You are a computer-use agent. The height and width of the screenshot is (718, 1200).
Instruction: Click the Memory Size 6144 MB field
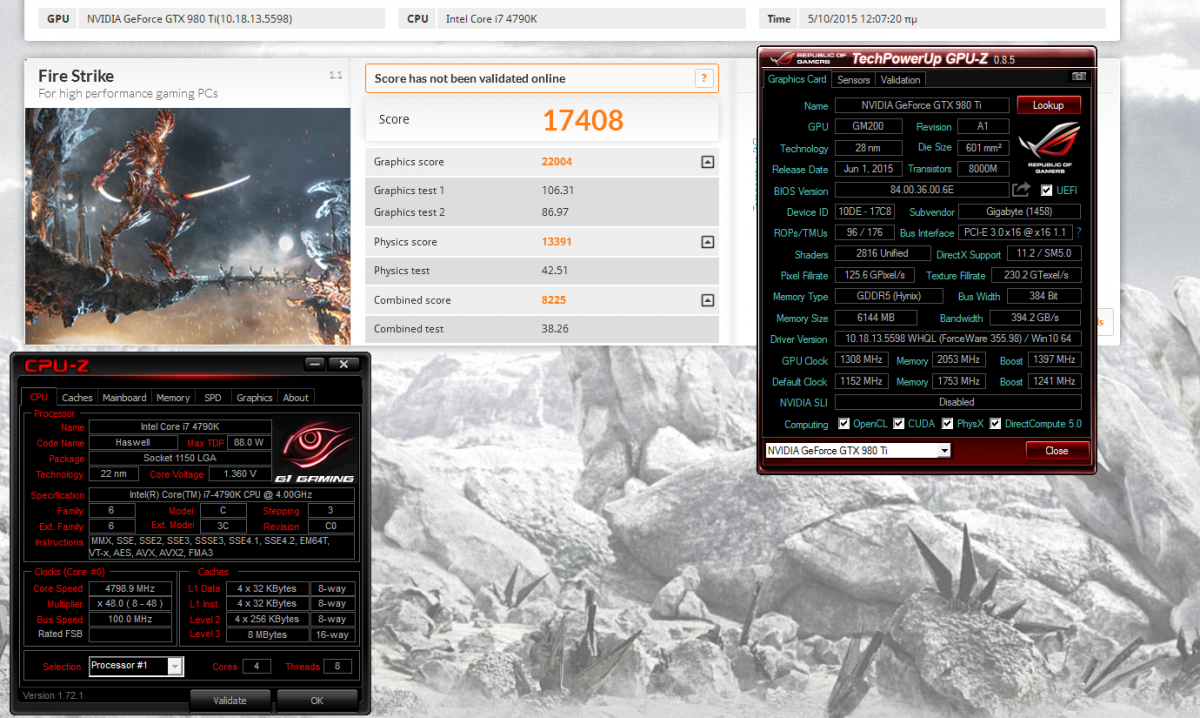pyautogui.click(x=875, y=318)
